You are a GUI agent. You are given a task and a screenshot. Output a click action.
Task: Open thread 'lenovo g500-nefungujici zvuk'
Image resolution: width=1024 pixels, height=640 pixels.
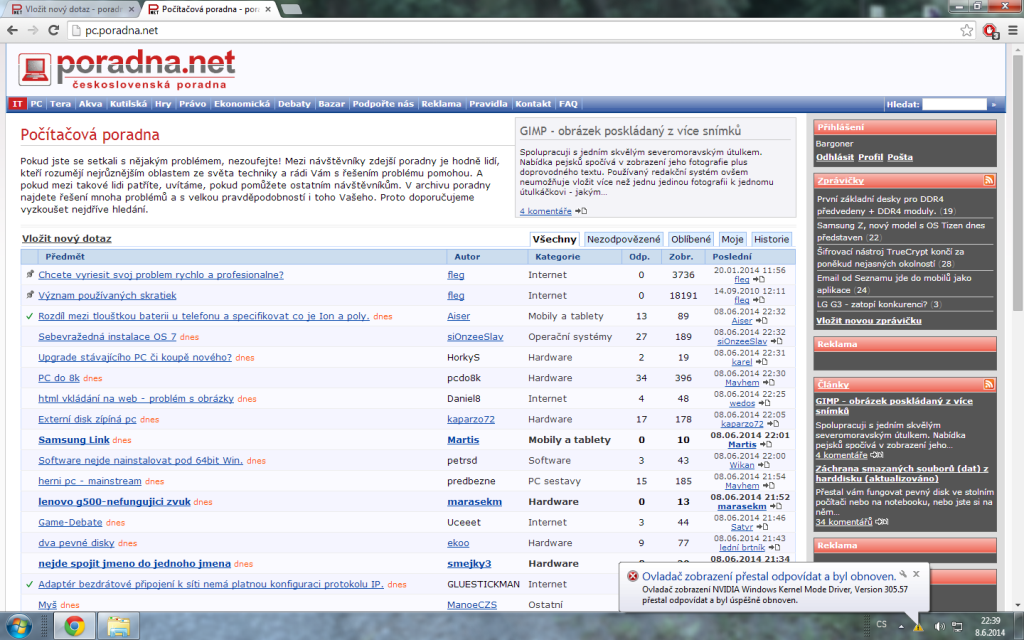pos(114,502)
